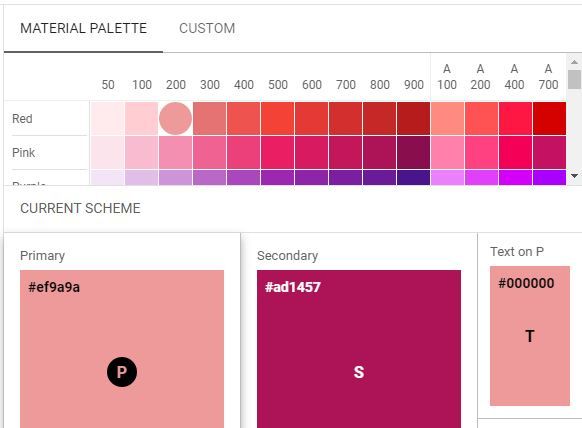The image size is (582, 428).
Task: Click the Red row label
Action: (x=22, y=119)
